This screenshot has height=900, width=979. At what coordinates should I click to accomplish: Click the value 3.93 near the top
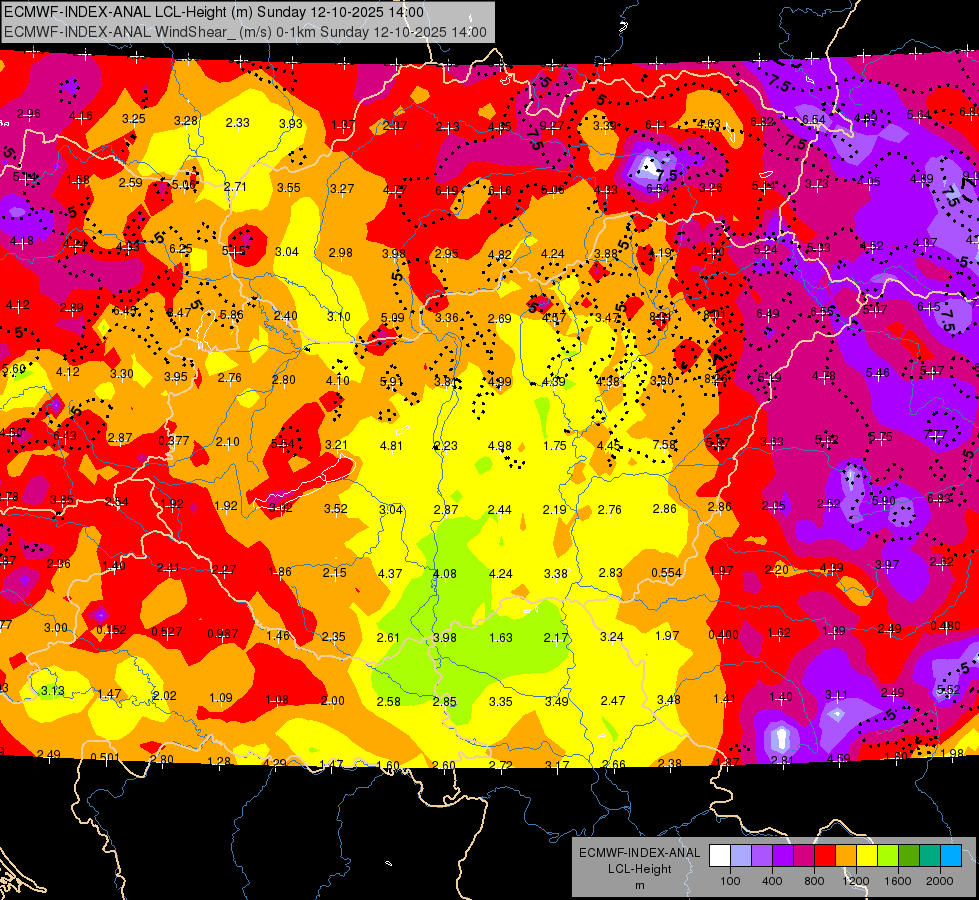[x=291, y=124]
